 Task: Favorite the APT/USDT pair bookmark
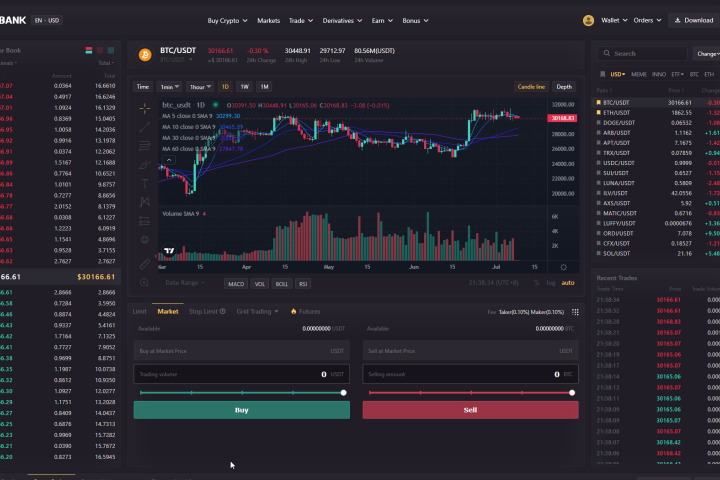tap(598, 143)
